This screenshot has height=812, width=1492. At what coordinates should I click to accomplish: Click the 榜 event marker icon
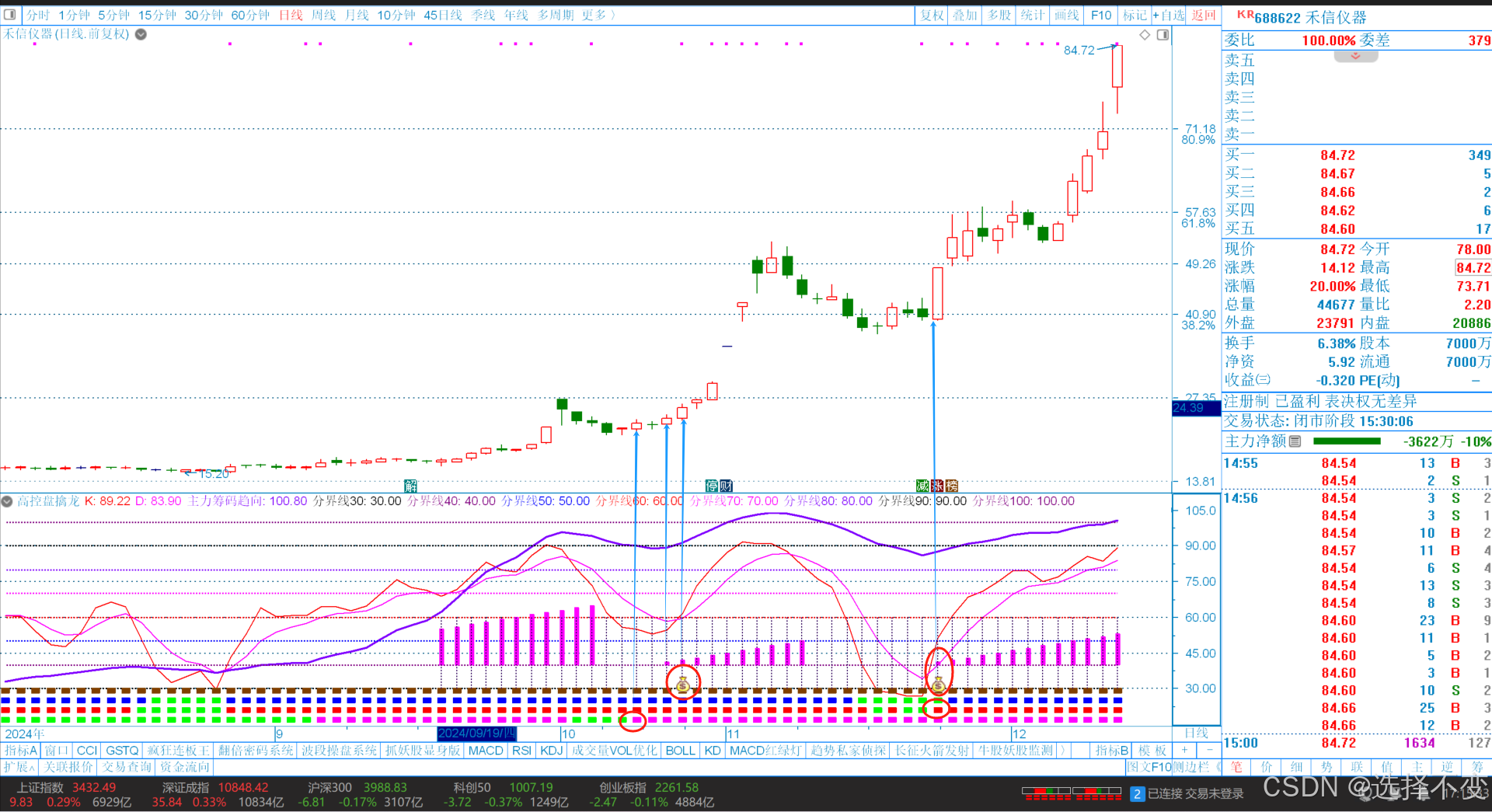pyautogui.click(x=952, y=486)
